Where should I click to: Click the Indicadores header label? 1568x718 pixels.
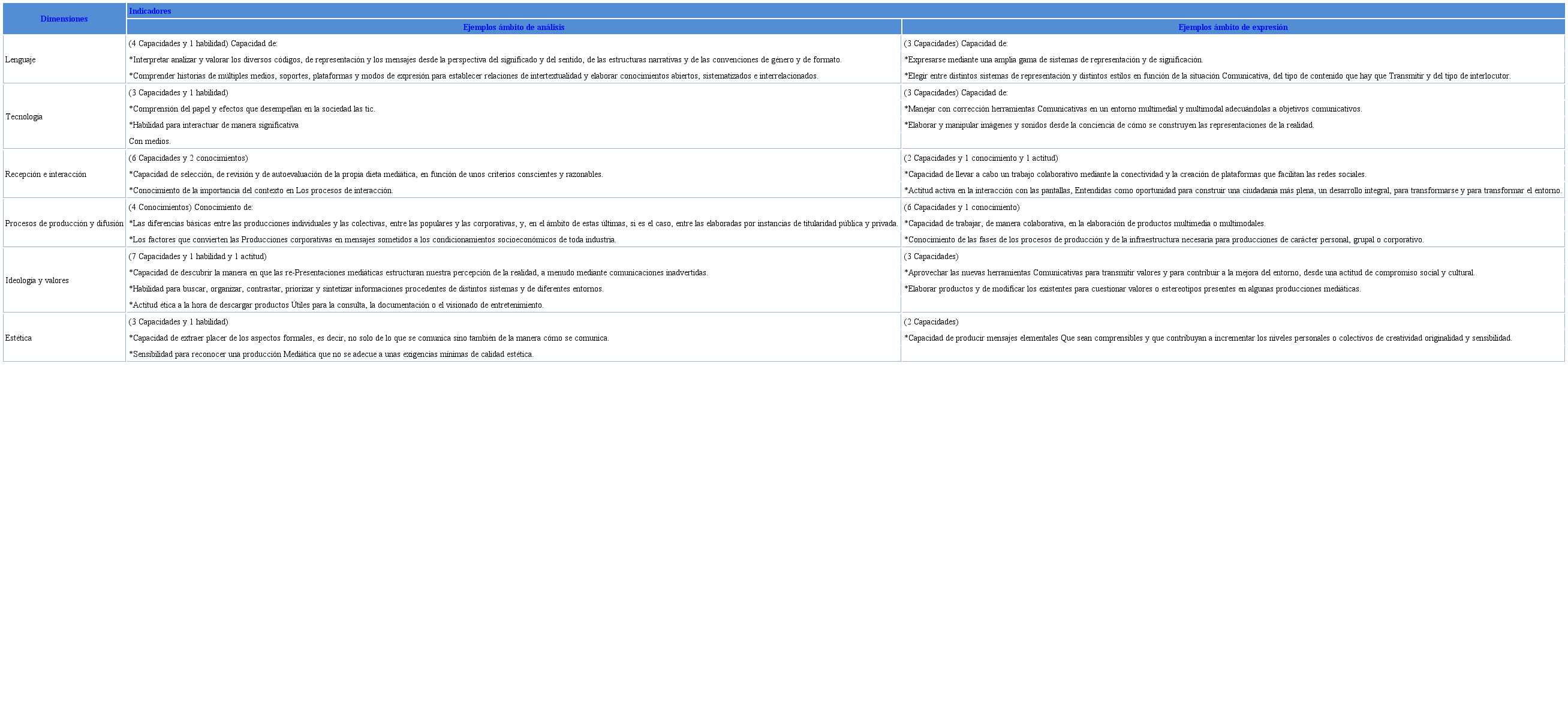(150, 11)
